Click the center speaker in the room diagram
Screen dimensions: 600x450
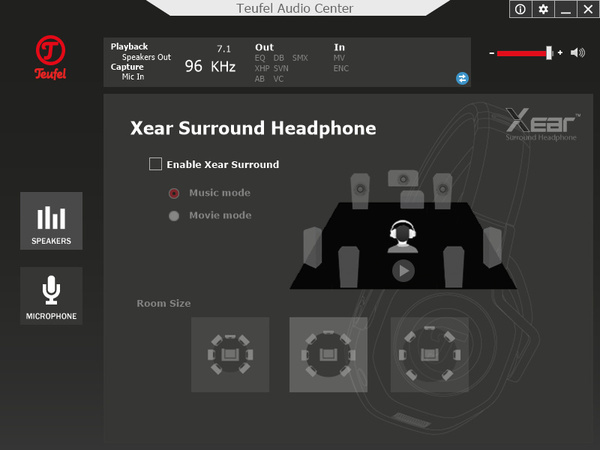pyautogui.click(x=404, y=178)
